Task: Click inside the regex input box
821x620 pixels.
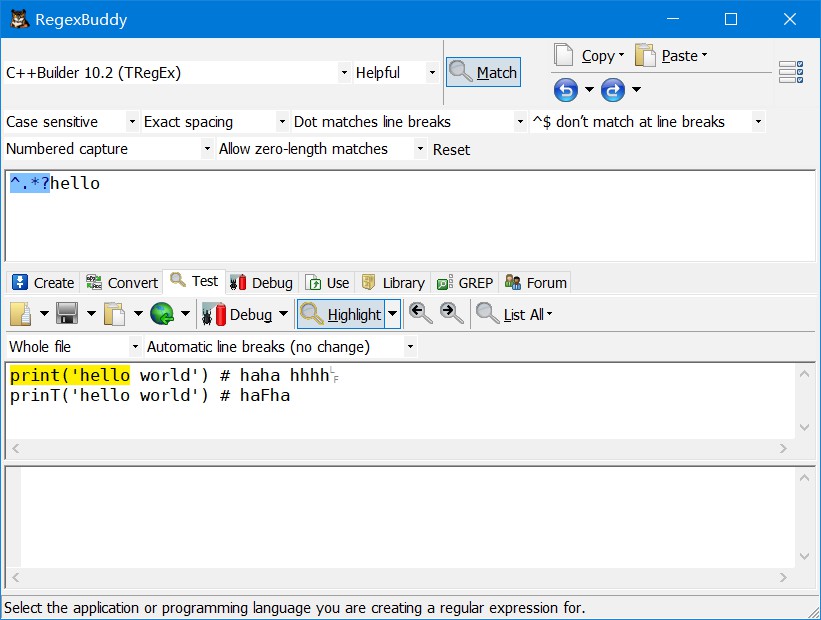Action: tap(410, 216)
